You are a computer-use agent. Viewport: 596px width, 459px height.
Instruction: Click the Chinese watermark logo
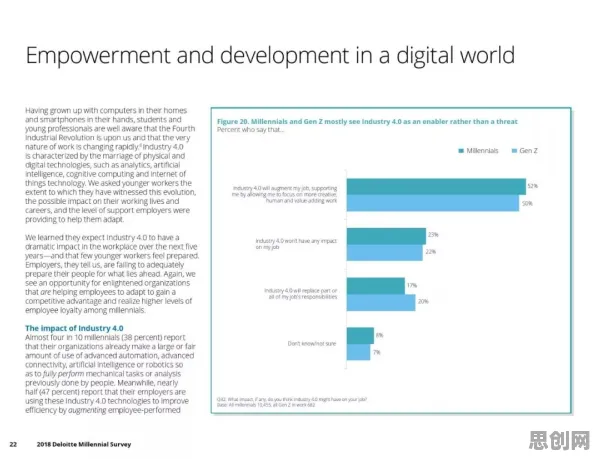coord(560,441)
